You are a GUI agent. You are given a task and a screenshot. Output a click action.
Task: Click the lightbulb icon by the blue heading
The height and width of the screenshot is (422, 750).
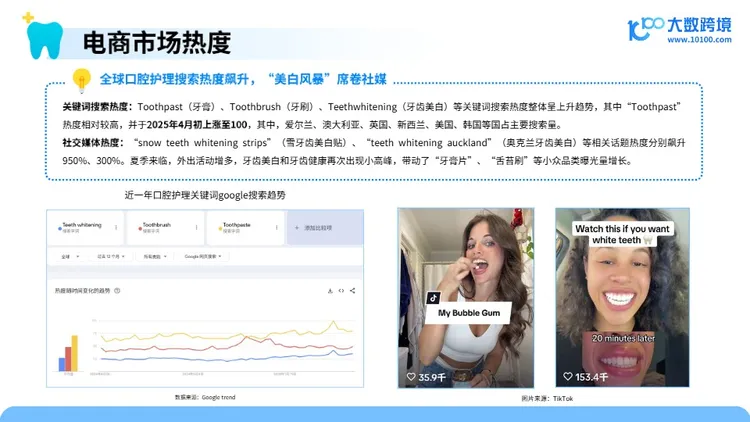81,80
